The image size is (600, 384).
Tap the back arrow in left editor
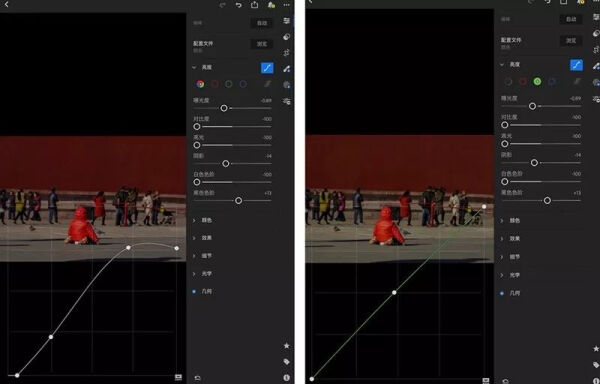[6, 5]
